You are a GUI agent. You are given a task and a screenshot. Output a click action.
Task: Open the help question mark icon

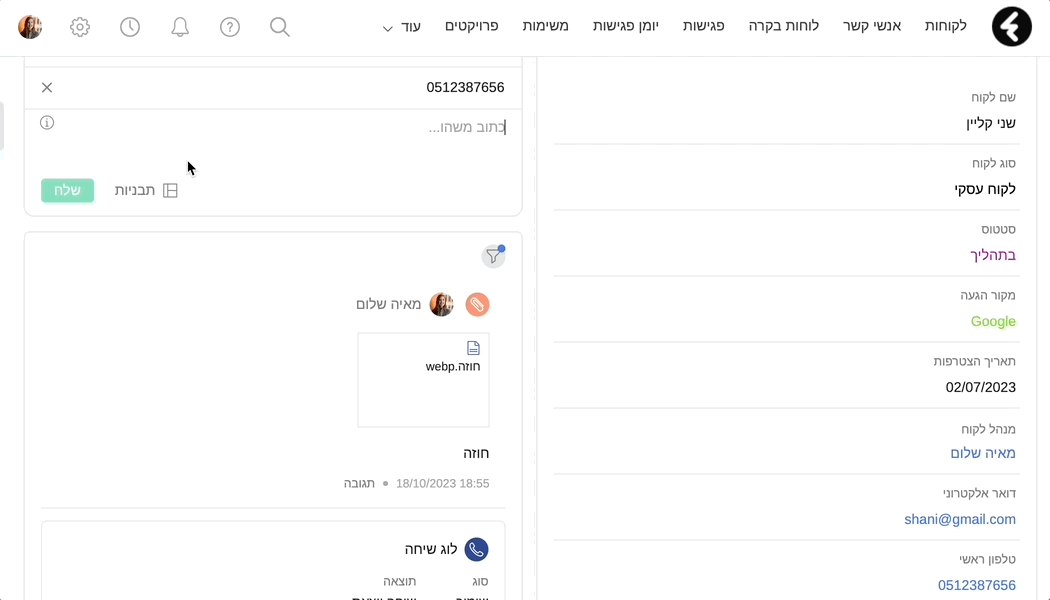coord(230,27)
